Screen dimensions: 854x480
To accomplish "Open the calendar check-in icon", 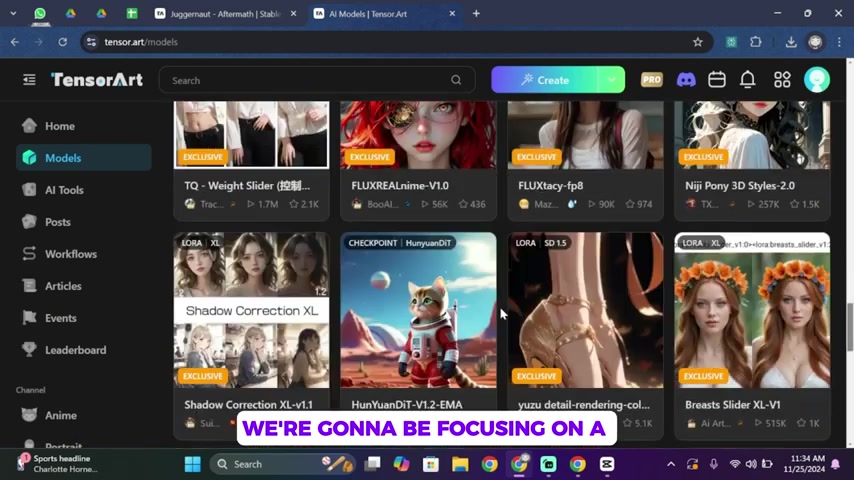I will click(x=717, y=80).
